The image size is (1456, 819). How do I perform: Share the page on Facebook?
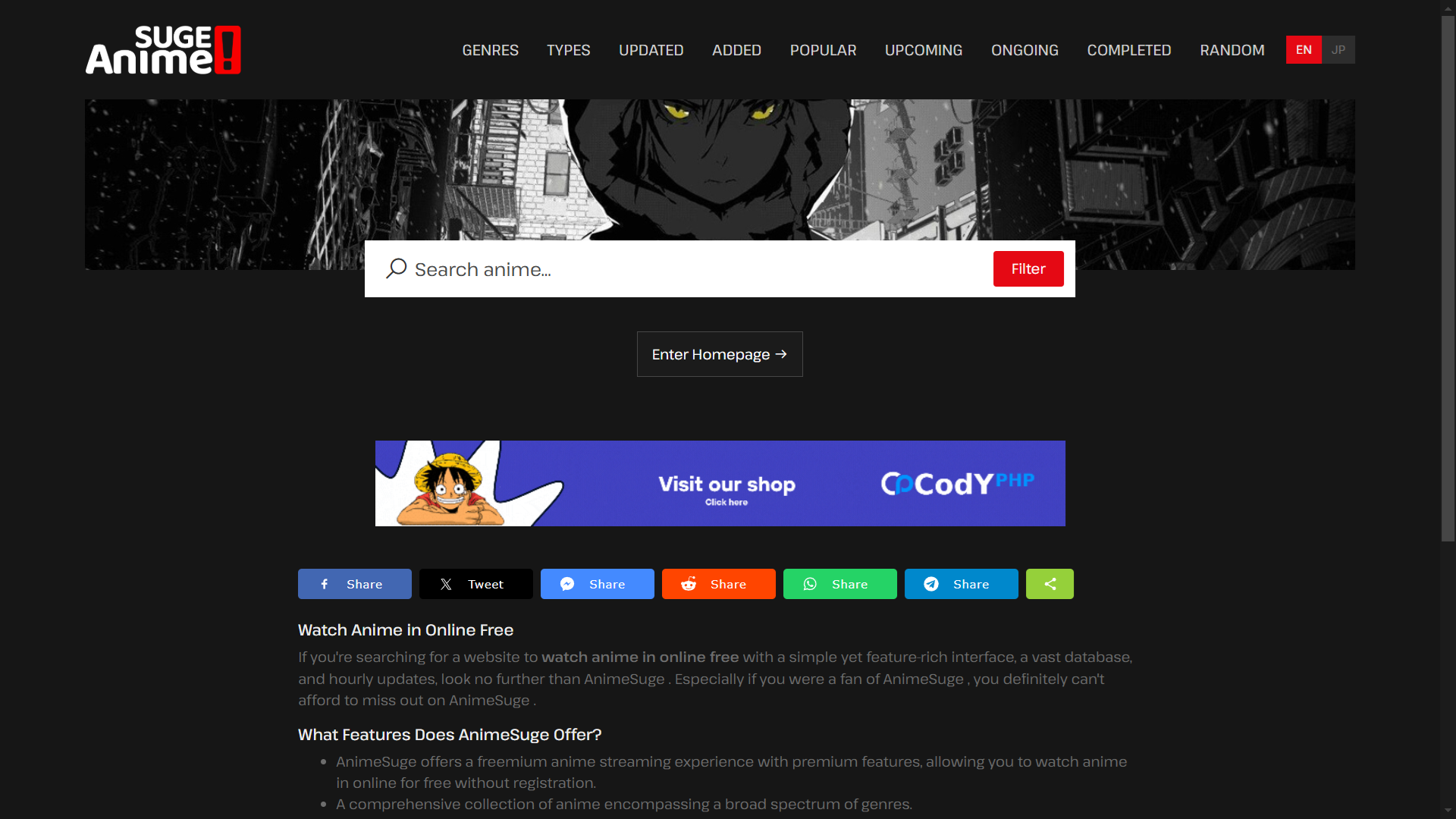coord(354,584)
